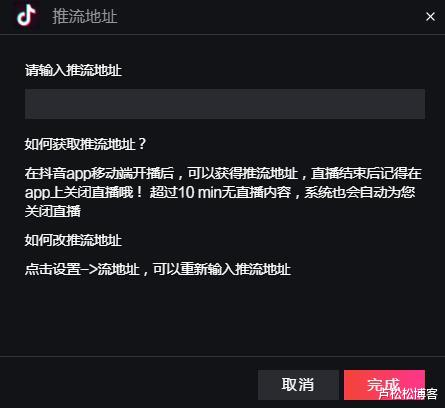Click the 推流地址 dialog title text
This screenshot has width=445, height=408.
85,16
